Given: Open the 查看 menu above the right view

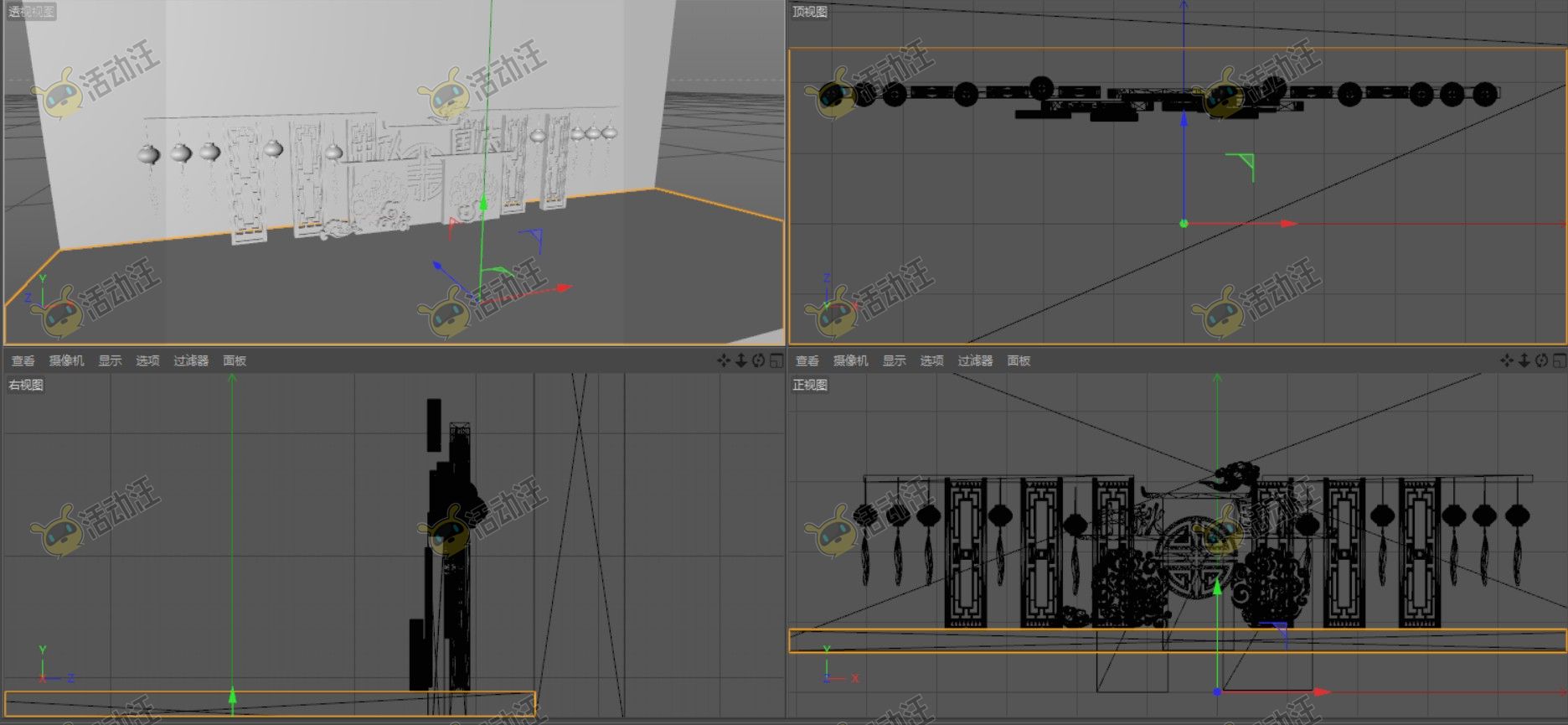Looking at the screenshot, I should [23, 360].
